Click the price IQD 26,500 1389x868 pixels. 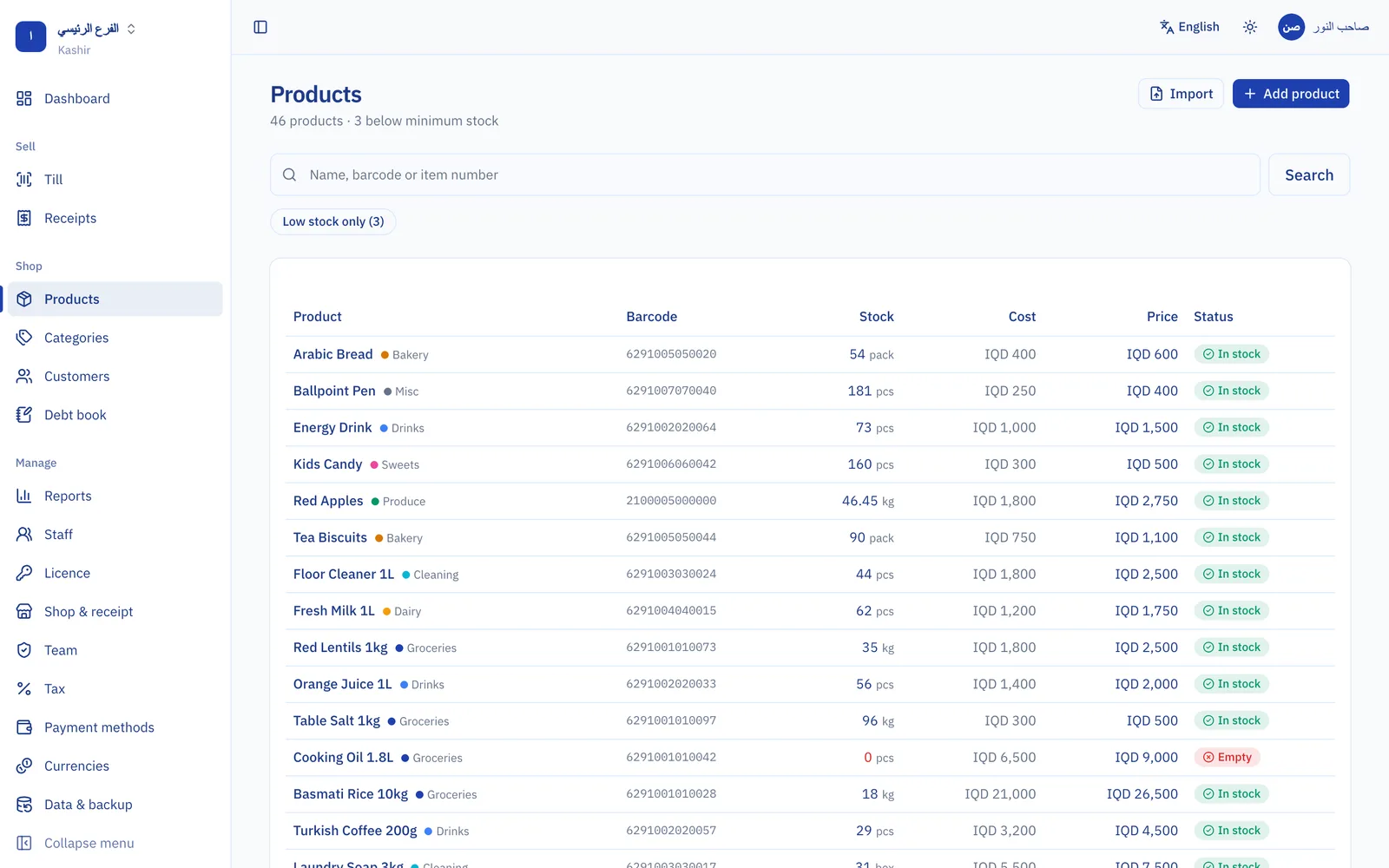(1142, 794)
